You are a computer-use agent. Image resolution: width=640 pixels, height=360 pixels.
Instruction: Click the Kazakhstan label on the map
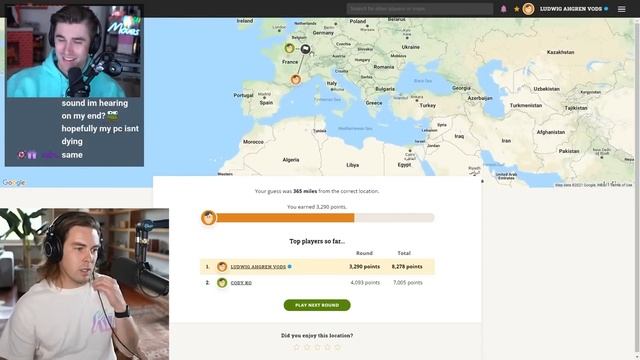[560, 52]
